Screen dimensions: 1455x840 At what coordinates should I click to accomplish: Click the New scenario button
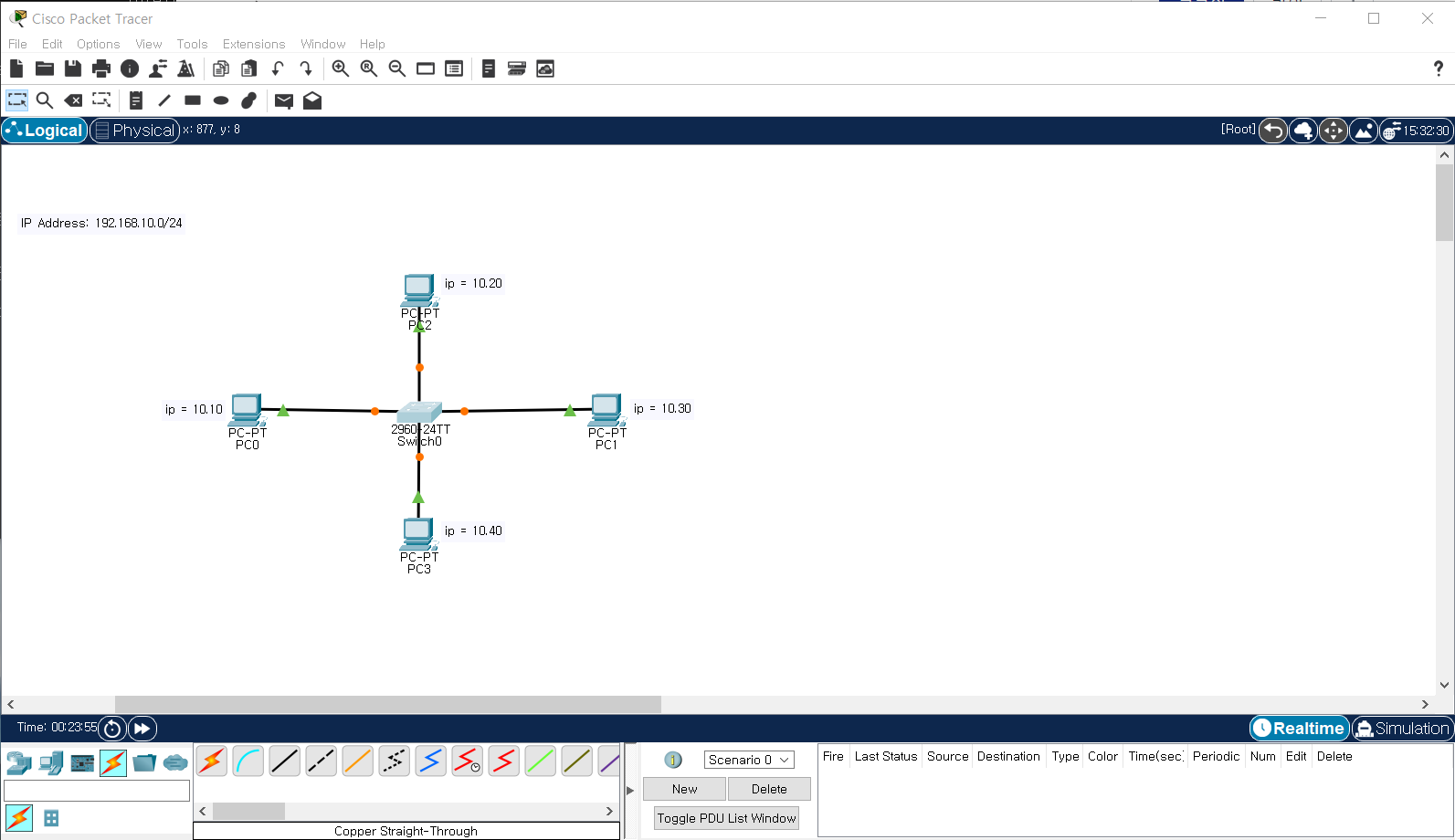pyautogui.click(x=684, y=789)
